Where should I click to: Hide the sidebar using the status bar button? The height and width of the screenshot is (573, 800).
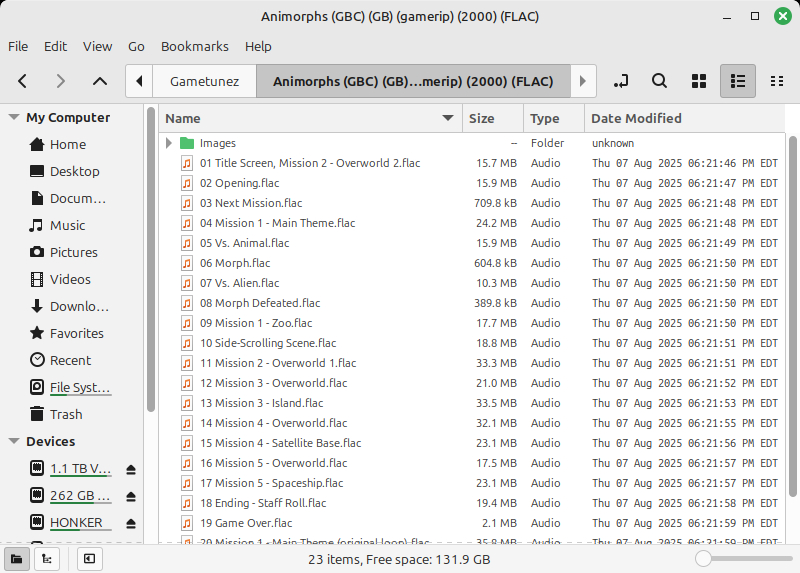tap(89, 559)
